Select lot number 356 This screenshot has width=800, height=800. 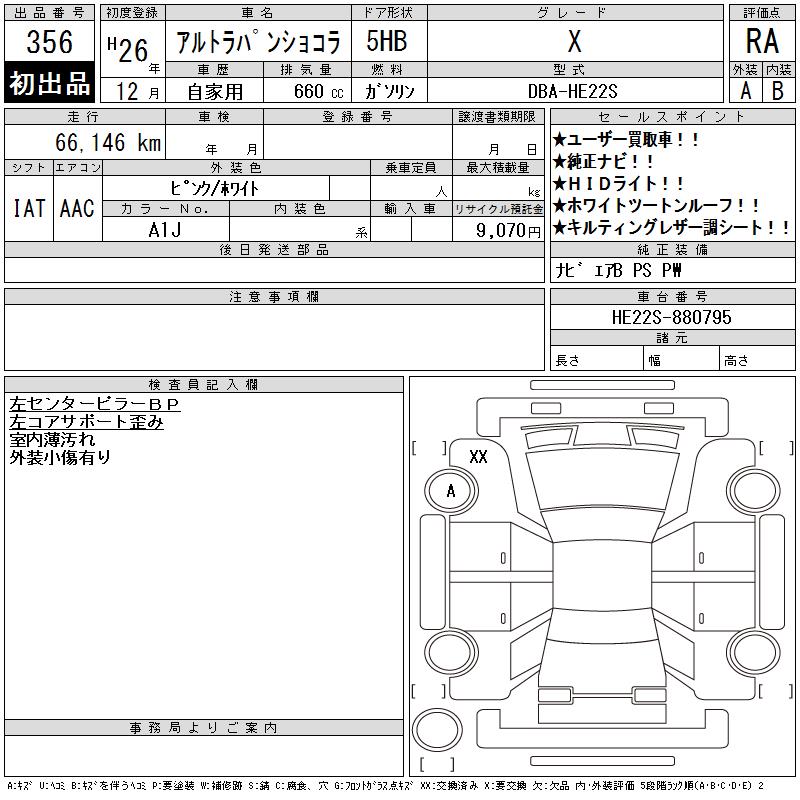click(x=50, y=42)
